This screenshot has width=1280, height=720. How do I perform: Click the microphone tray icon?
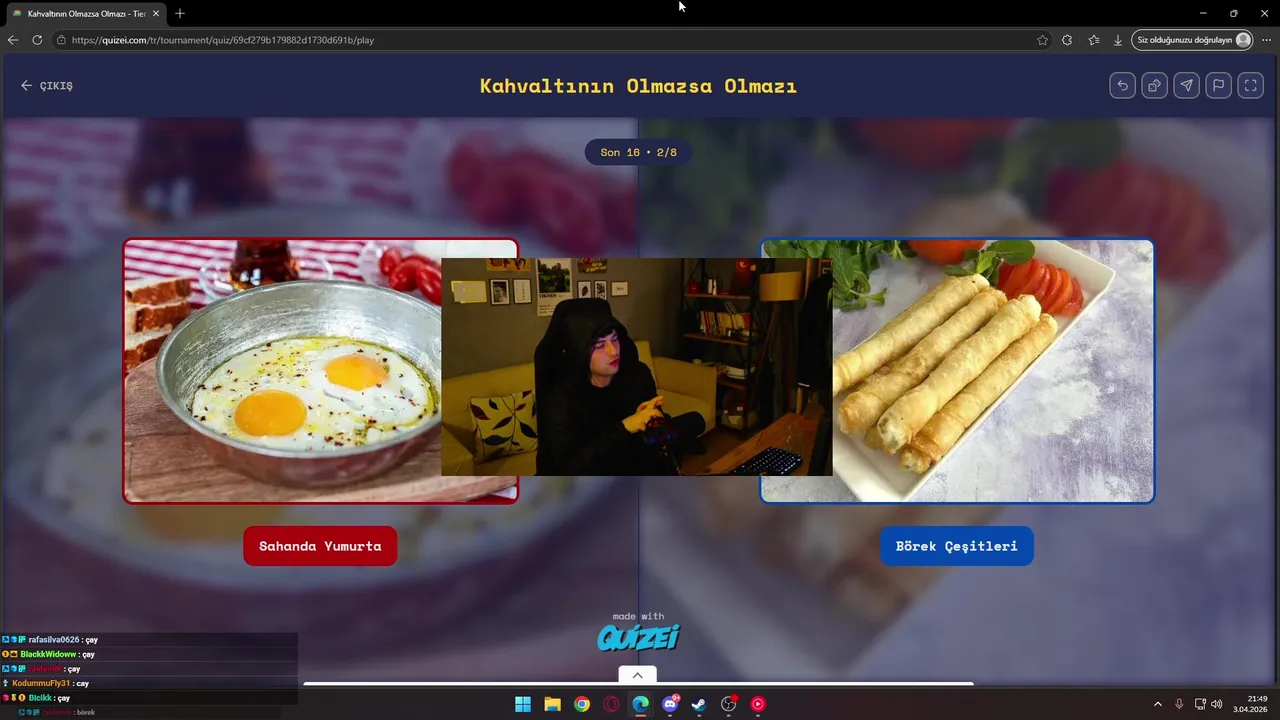coord(1179,704)
